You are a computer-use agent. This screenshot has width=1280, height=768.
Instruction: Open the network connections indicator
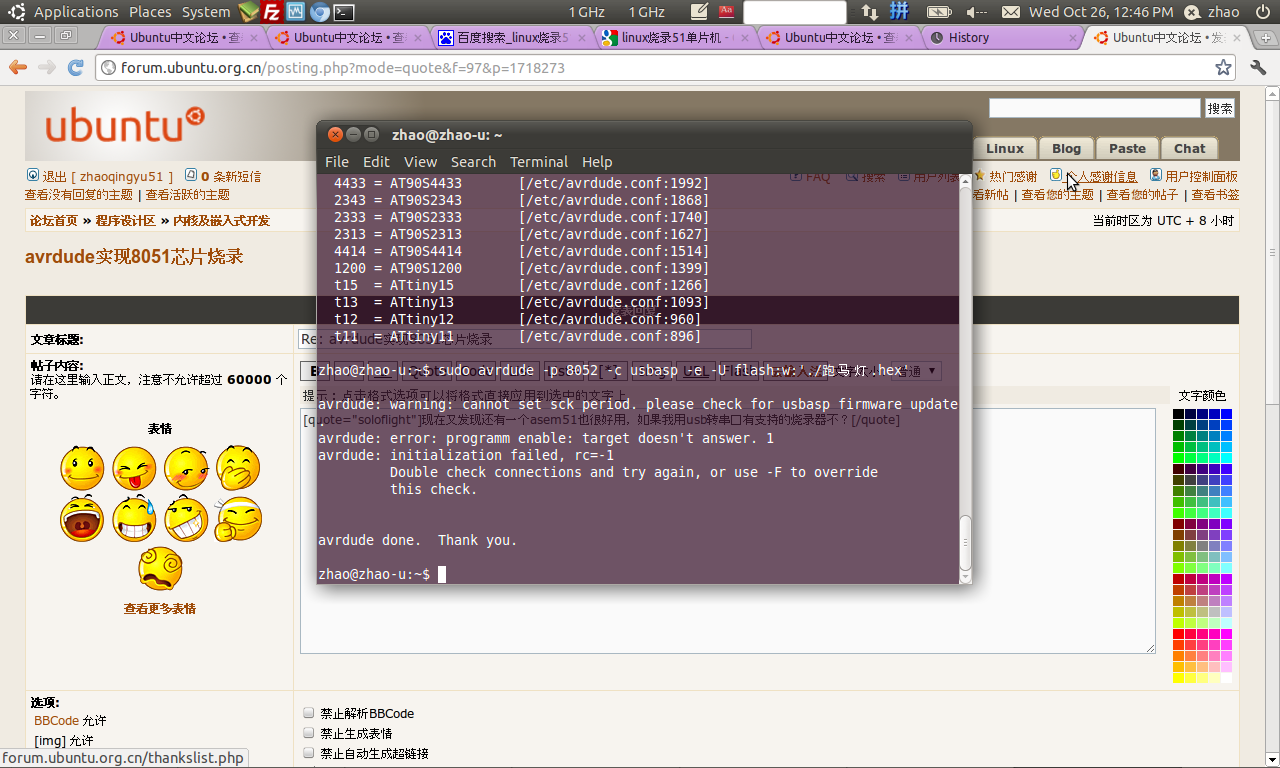869,12
